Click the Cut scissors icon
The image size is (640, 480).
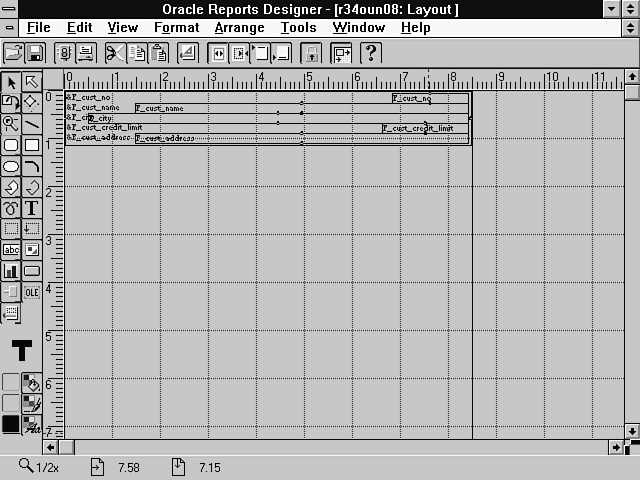(x=115, y=52)
